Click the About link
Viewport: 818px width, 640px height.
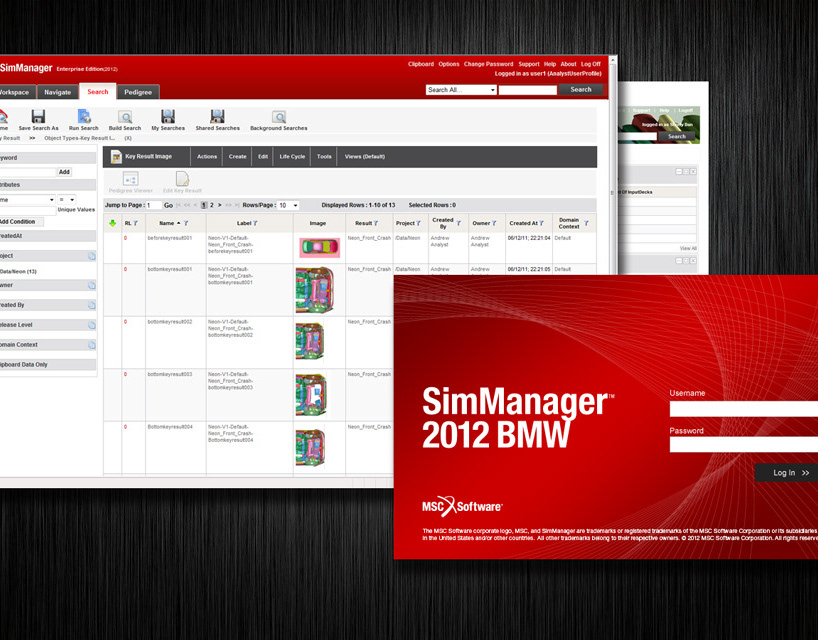coord(568,64)
